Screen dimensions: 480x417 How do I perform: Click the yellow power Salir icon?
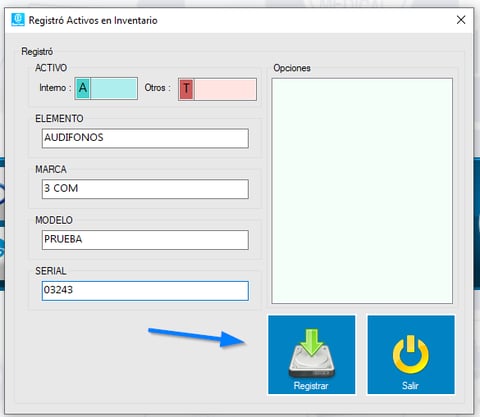pos(411,354)
